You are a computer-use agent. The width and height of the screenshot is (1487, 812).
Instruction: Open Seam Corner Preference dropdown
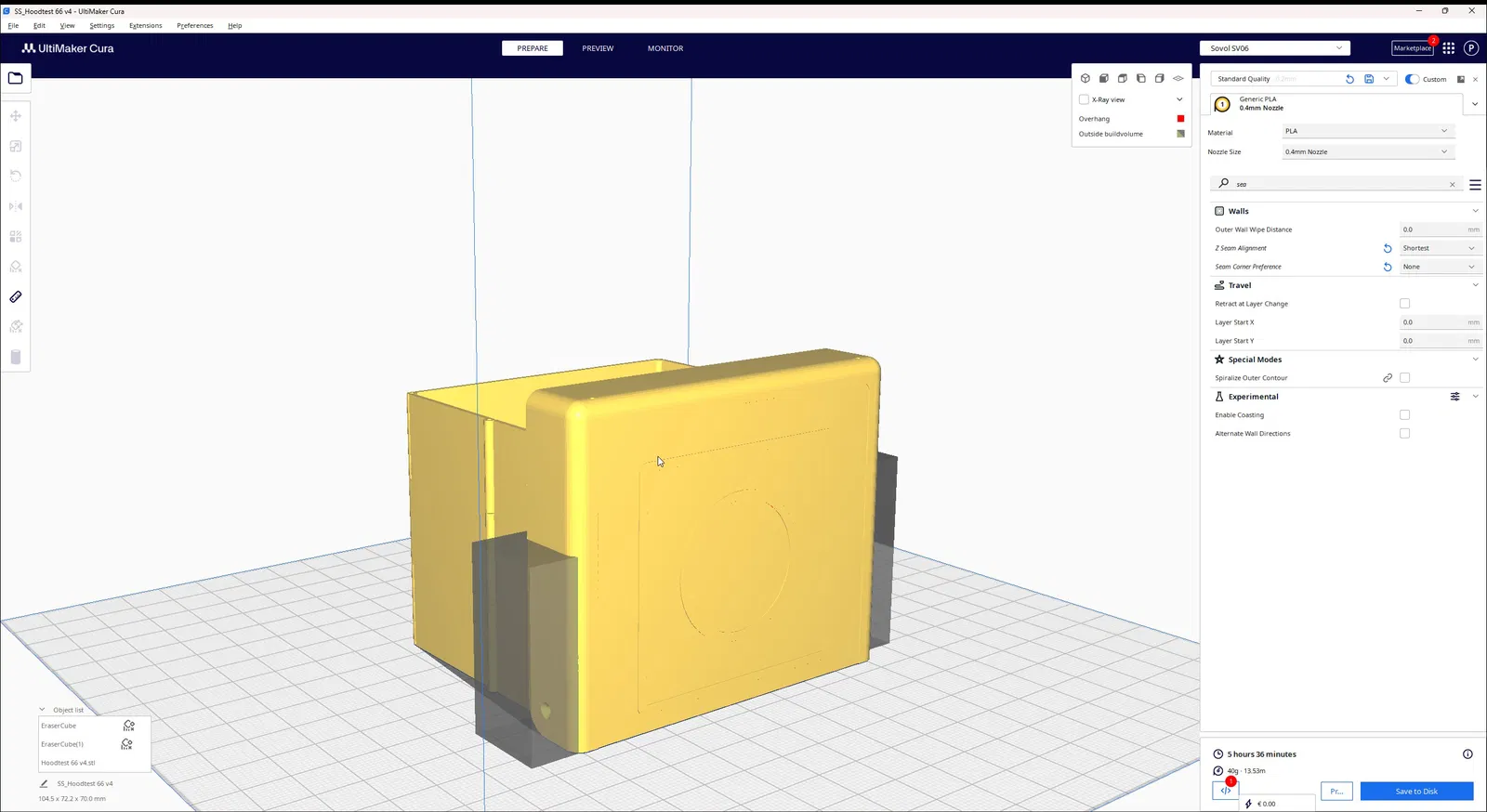pos(1440,267)
